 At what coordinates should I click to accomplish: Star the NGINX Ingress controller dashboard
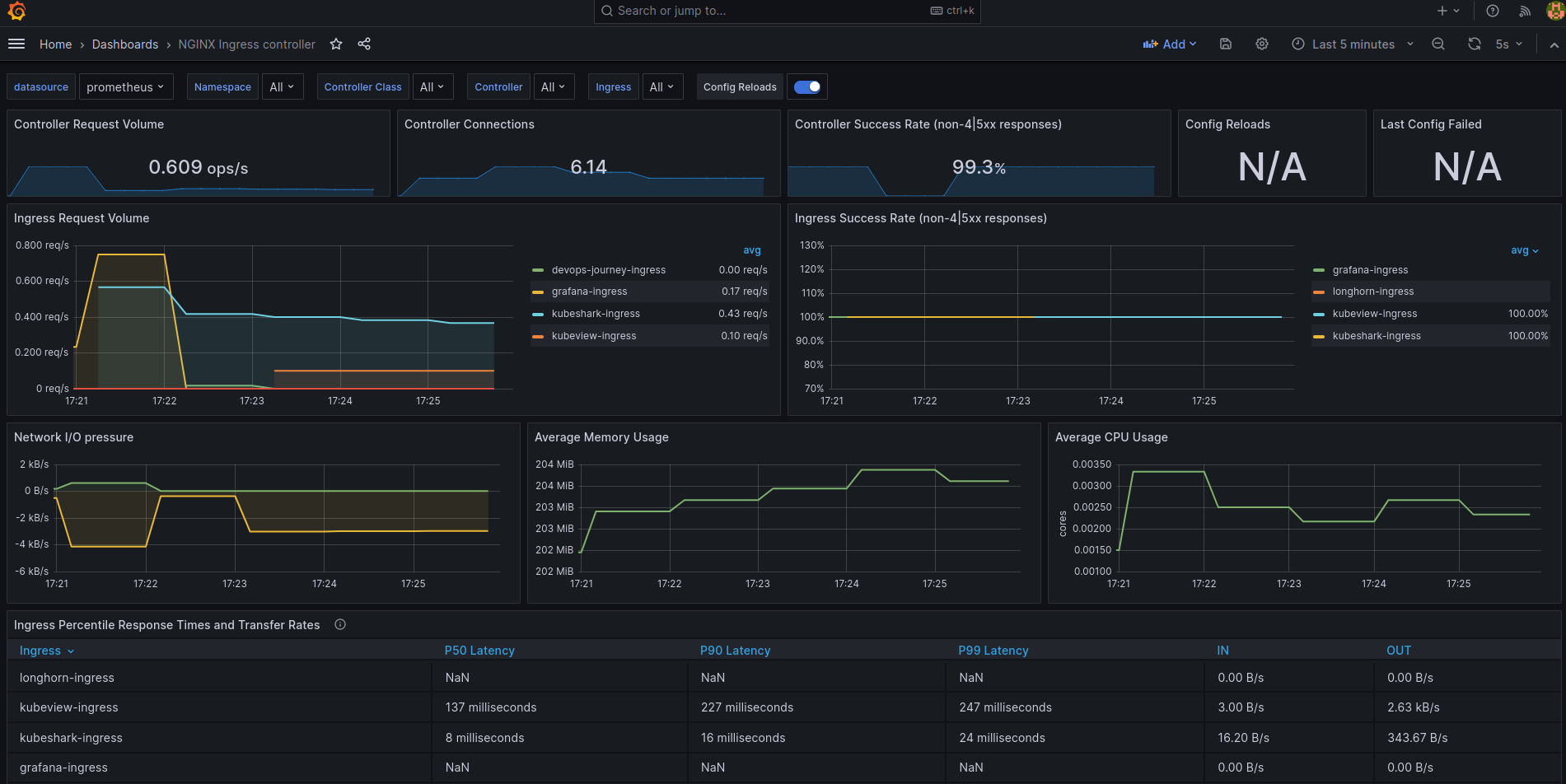click(x=336, y=44)
